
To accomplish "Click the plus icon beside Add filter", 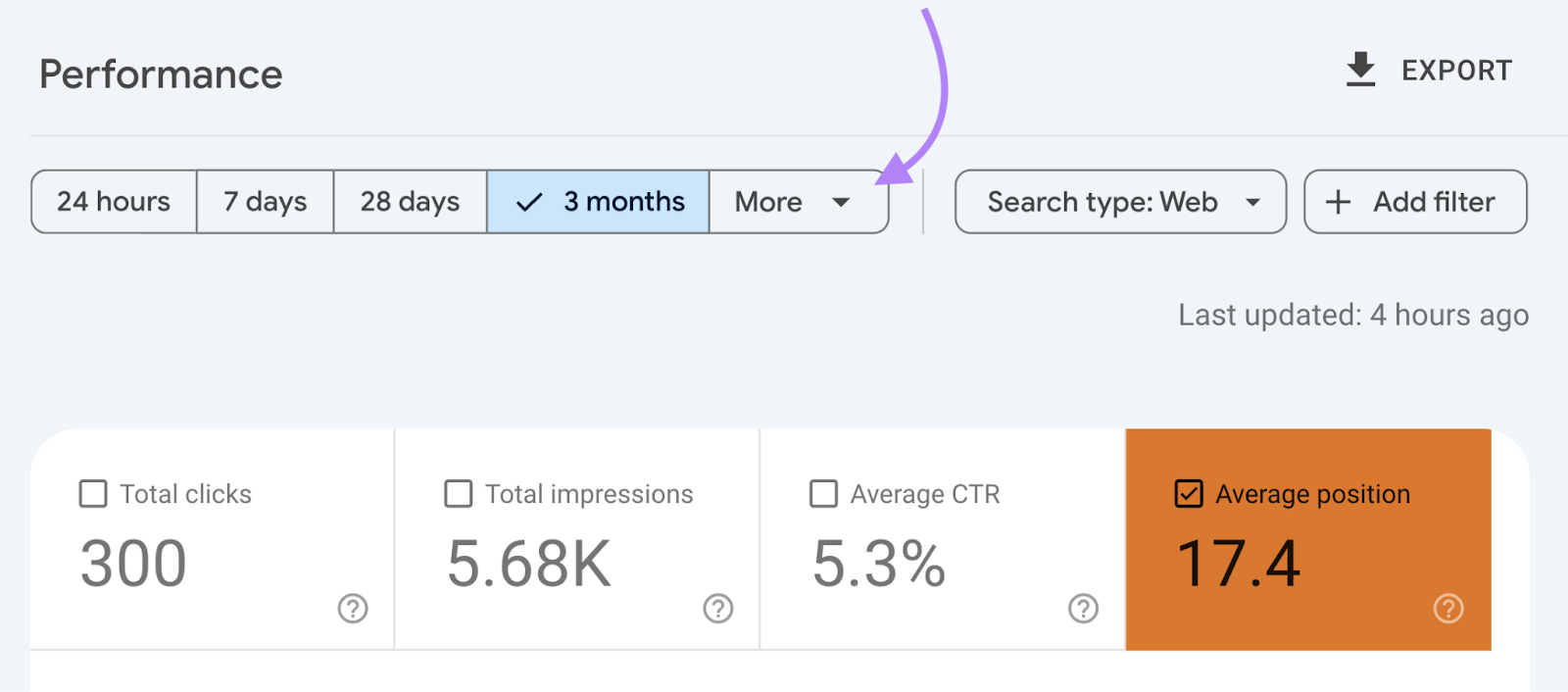I will (1338, 202).
